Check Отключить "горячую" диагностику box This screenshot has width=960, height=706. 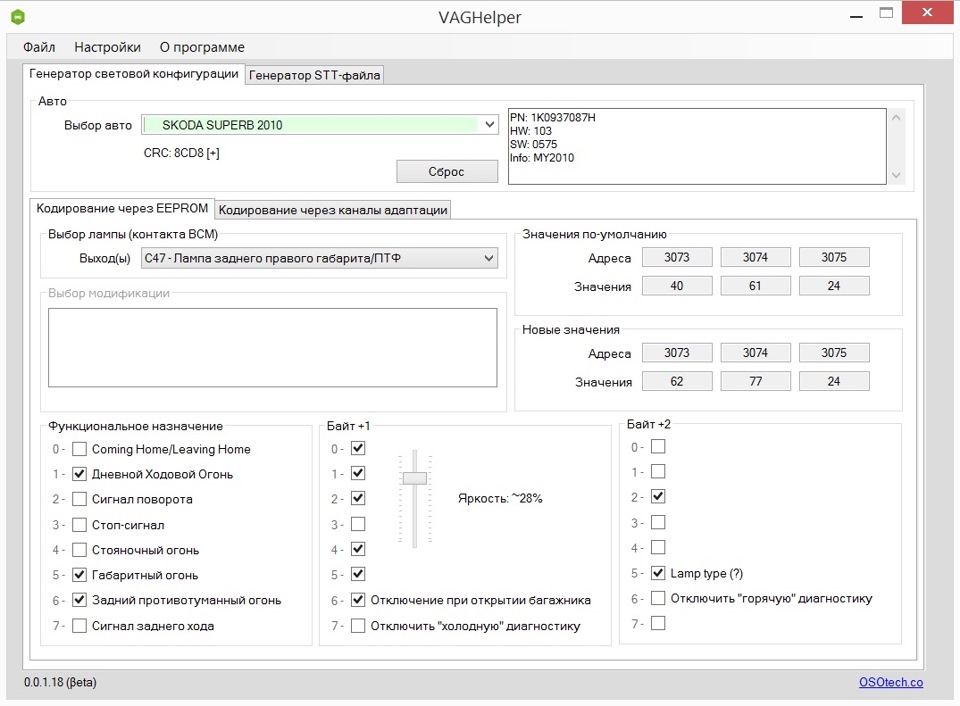tap(658, 598)
